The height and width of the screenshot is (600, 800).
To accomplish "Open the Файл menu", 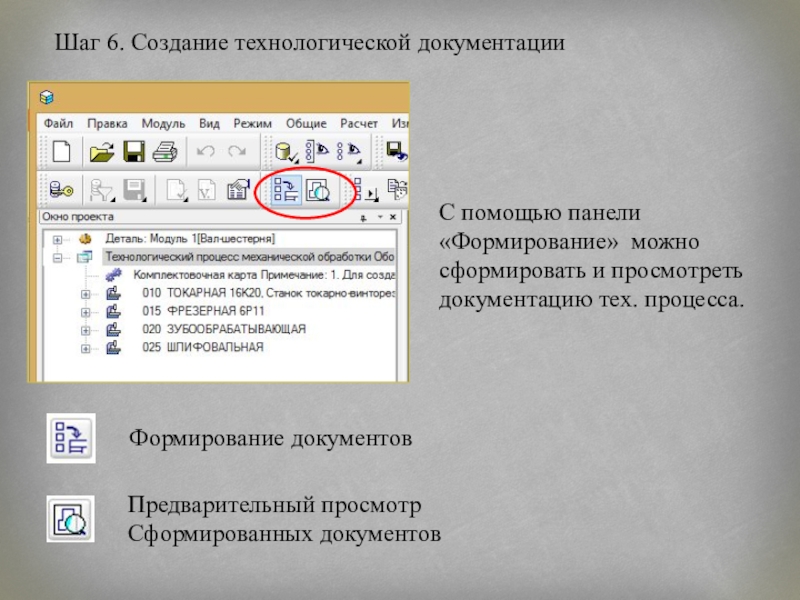I will tap(58, 123).
